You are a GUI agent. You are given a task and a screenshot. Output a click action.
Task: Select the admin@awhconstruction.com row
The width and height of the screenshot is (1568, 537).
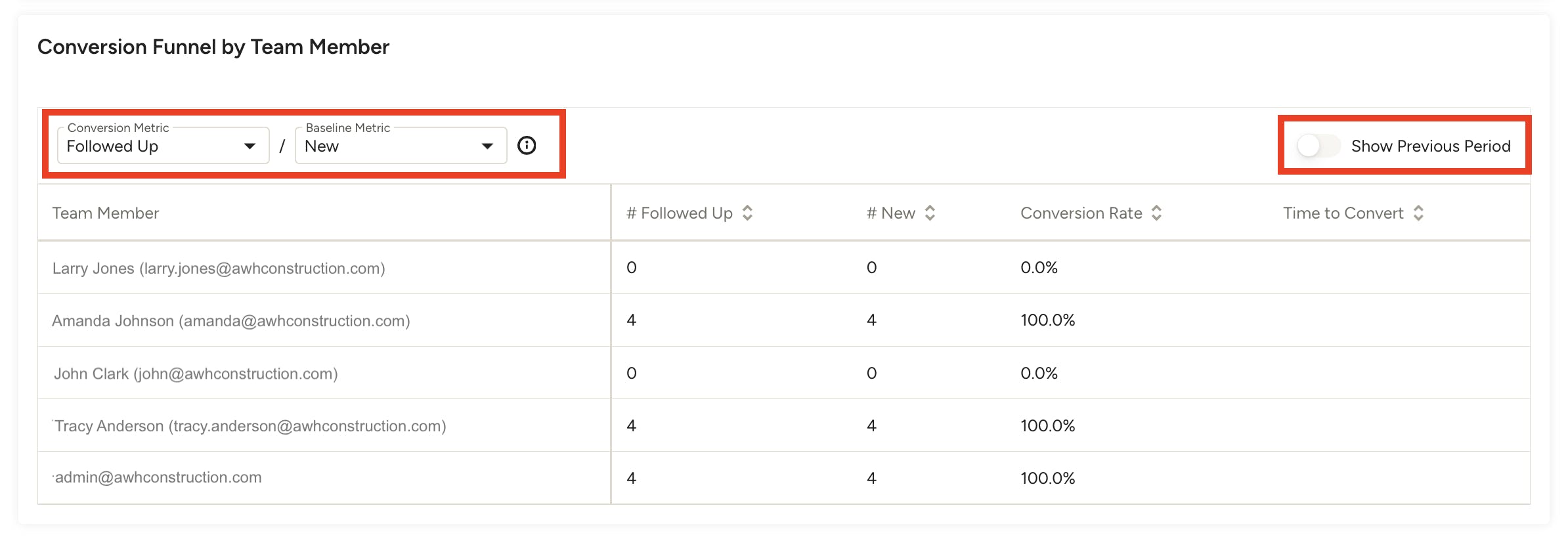(158, 478)
